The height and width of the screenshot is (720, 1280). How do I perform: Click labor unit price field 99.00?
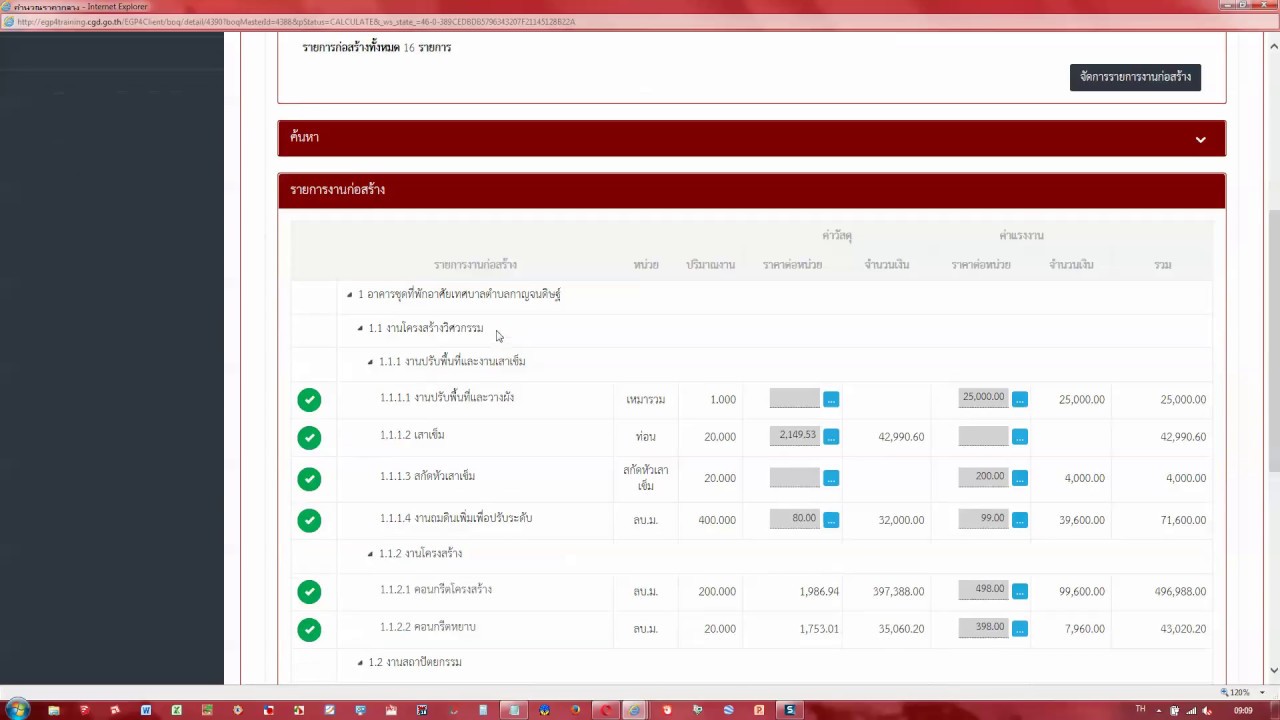click(x=983, y=519)
